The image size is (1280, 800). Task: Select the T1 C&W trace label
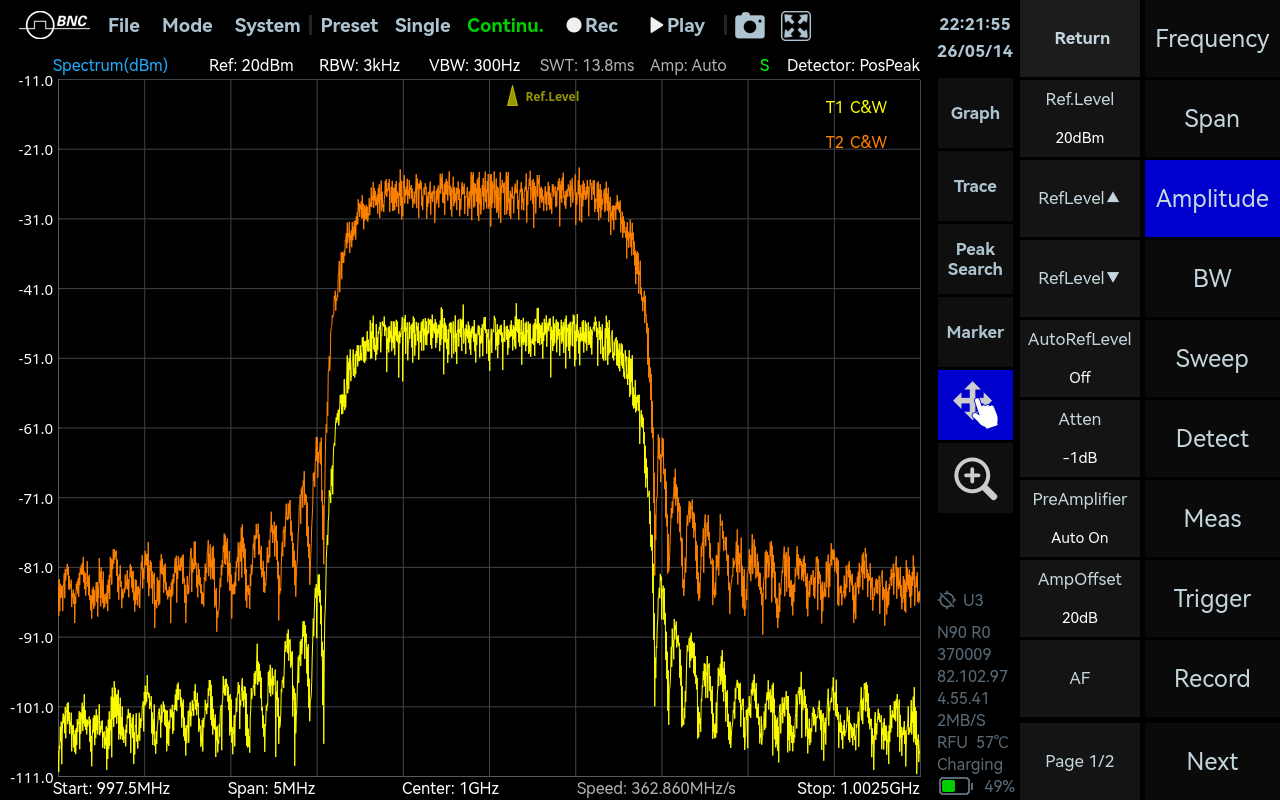click(856, 108)
